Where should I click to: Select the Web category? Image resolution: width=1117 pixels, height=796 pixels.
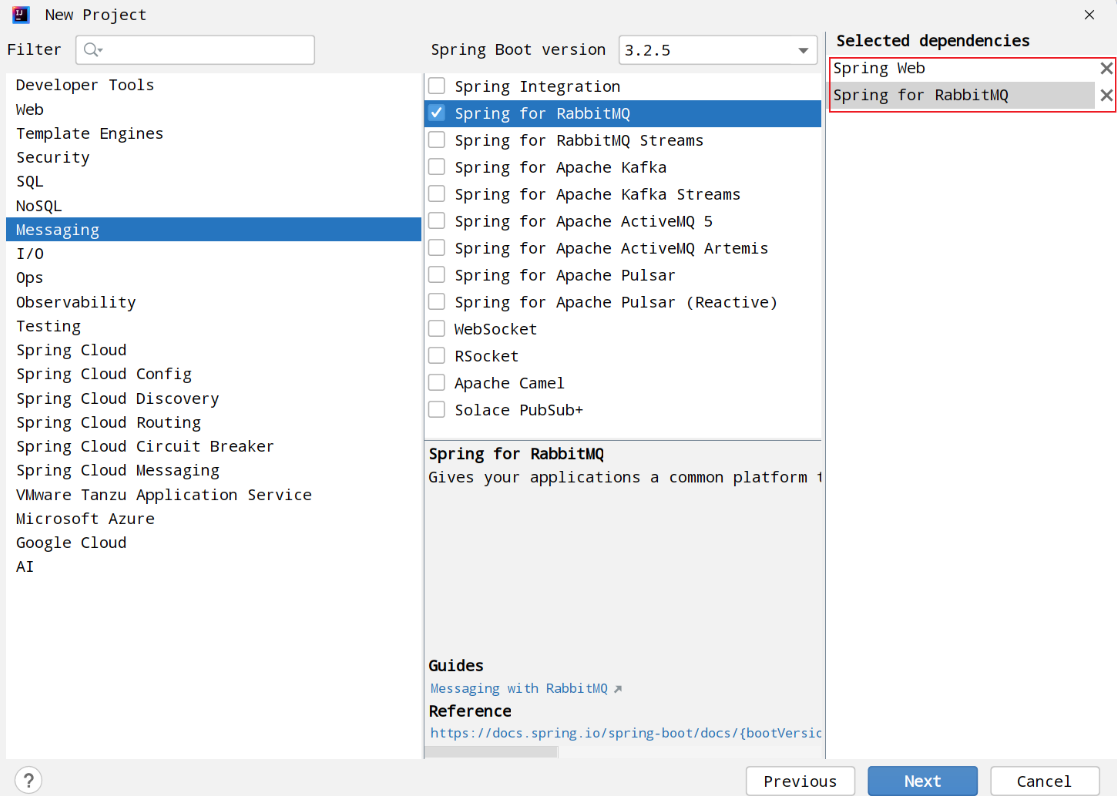[214, 109]
